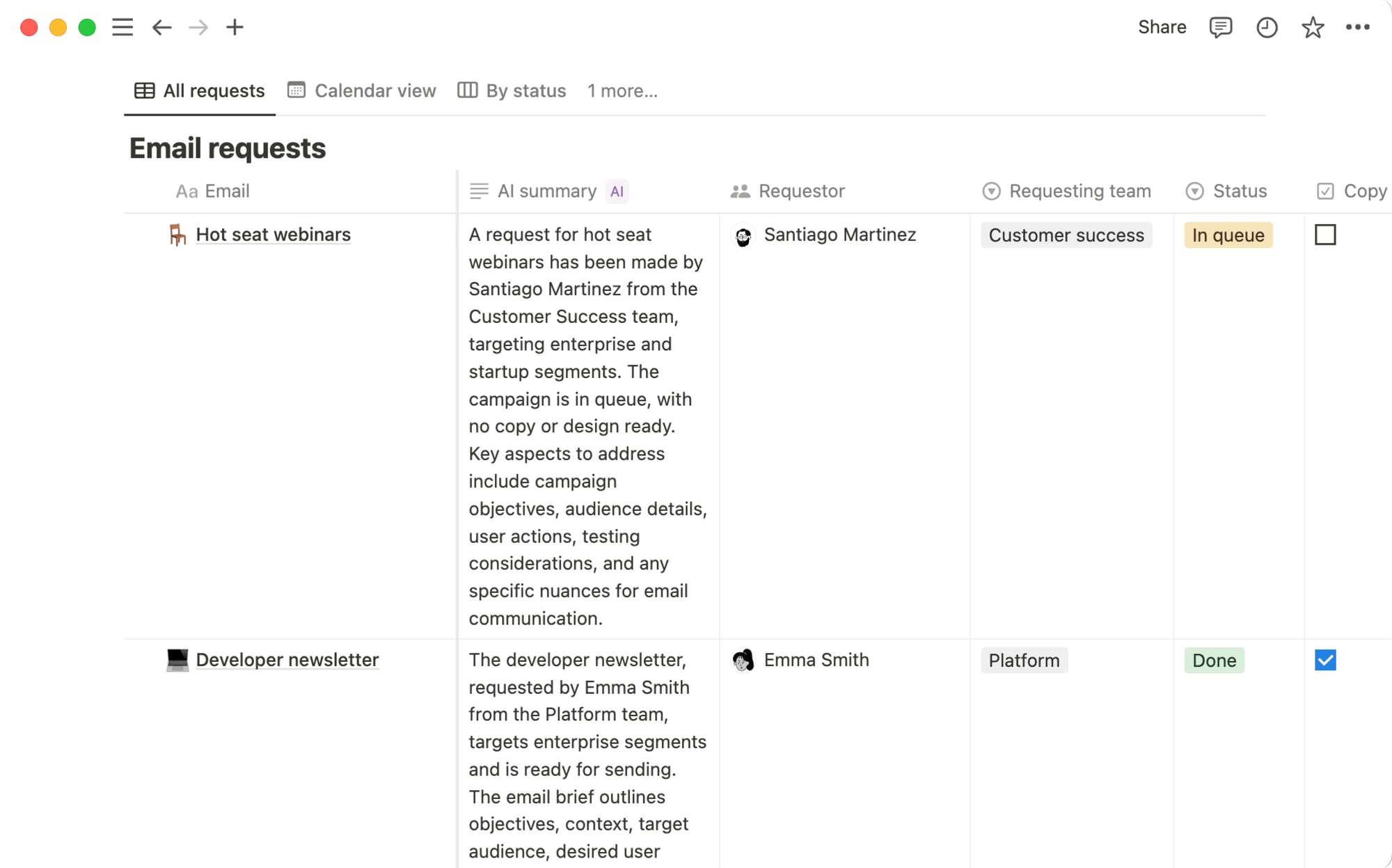Open the Developer newsletter page

pos(287,660)
